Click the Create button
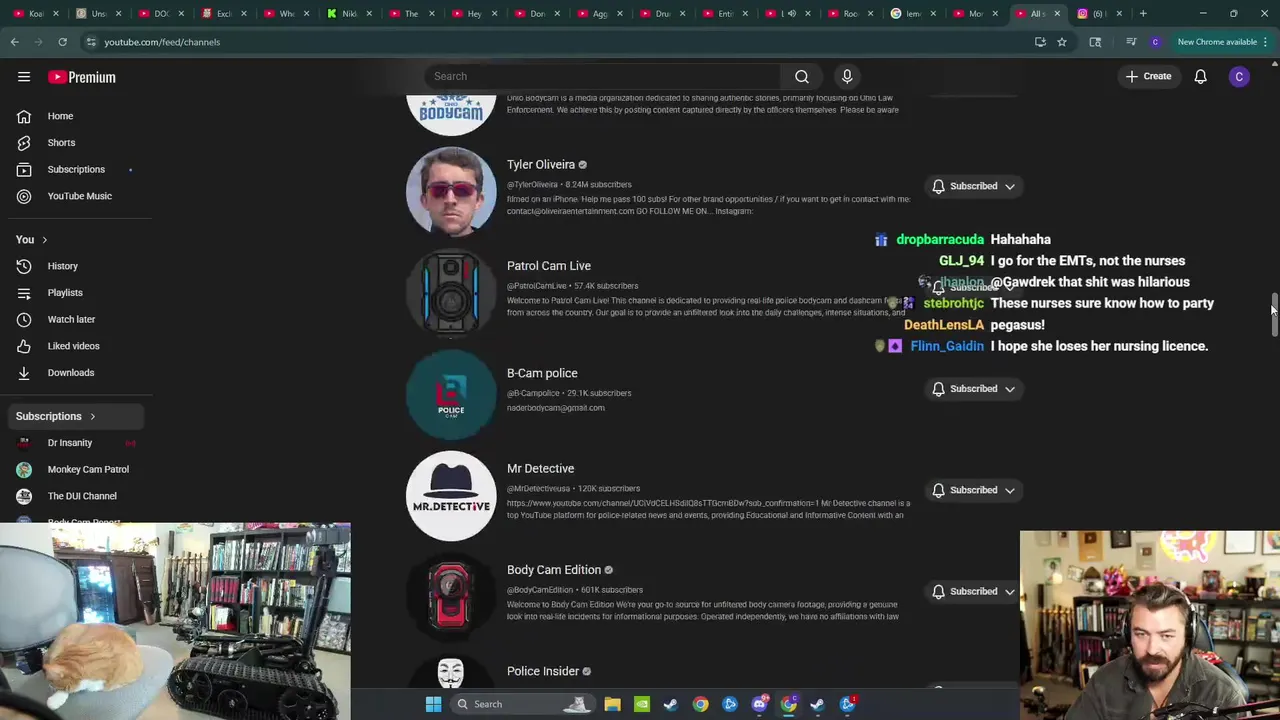The height and width of the screenshot is (720, 1280). click(1148, 77)
